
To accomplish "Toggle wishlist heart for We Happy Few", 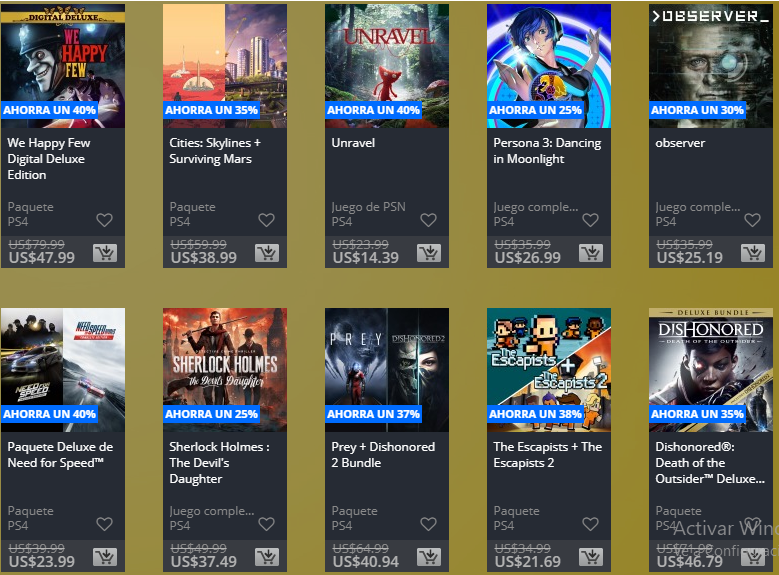I will pyautogui.click(x=104, y=220).
